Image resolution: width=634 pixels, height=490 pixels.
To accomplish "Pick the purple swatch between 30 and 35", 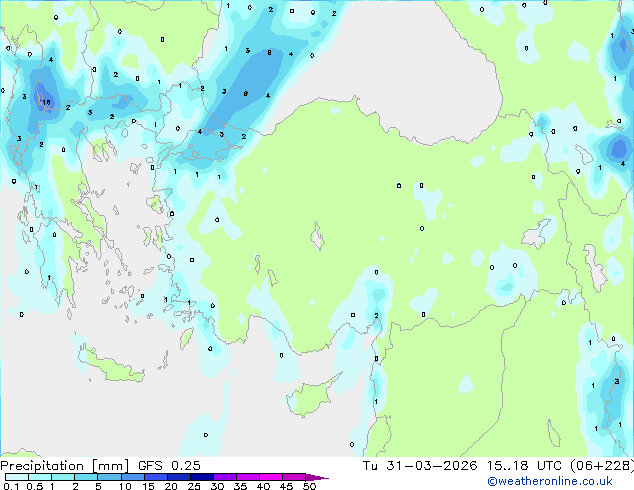I will click(x=225, y=477).
